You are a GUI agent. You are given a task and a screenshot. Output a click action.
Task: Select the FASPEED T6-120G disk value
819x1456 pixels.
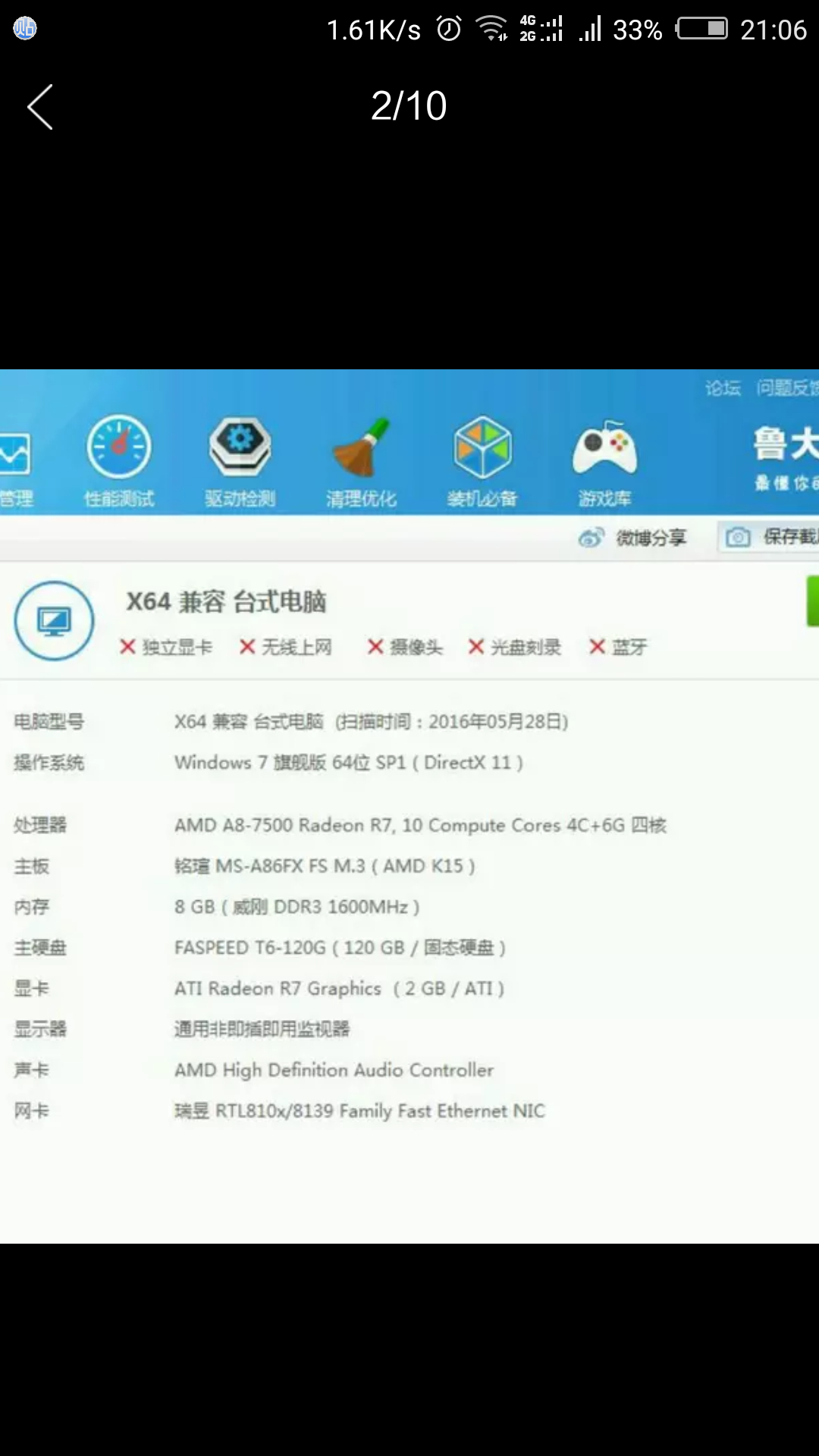[x=340, y=948]
